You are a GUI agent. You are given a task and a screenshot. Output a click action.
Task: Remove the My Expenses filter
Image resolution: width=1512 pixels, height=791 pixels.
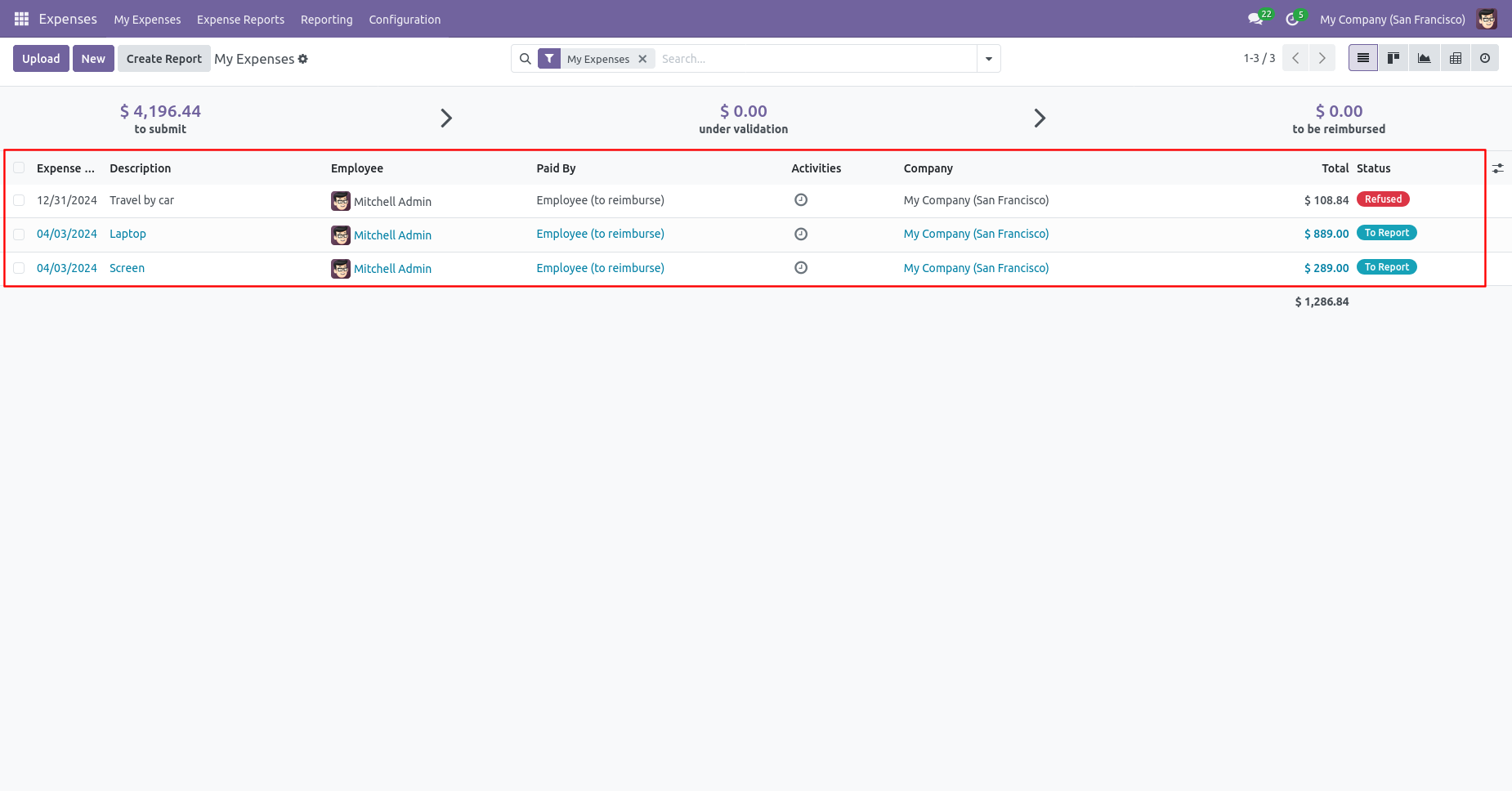[642, 59]
